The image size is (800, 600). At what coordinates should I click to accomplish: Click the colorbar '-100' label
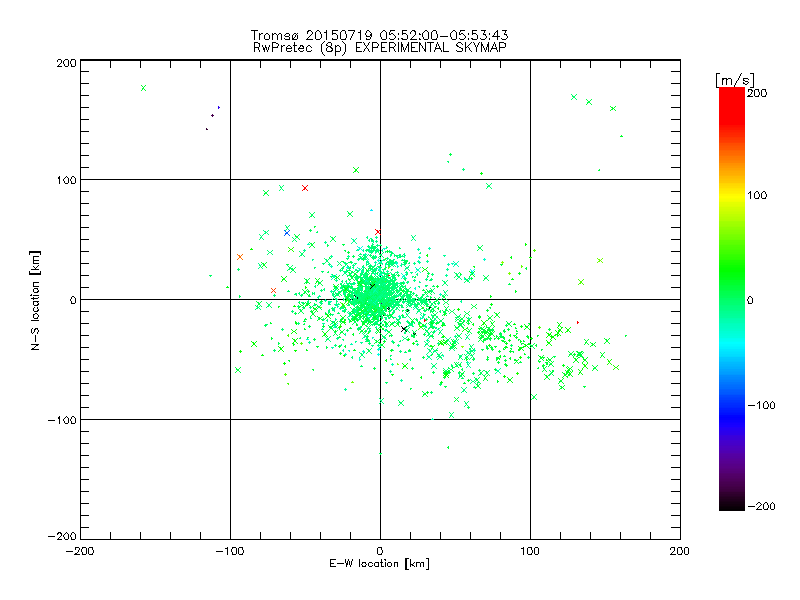click(x=761, y=405)
